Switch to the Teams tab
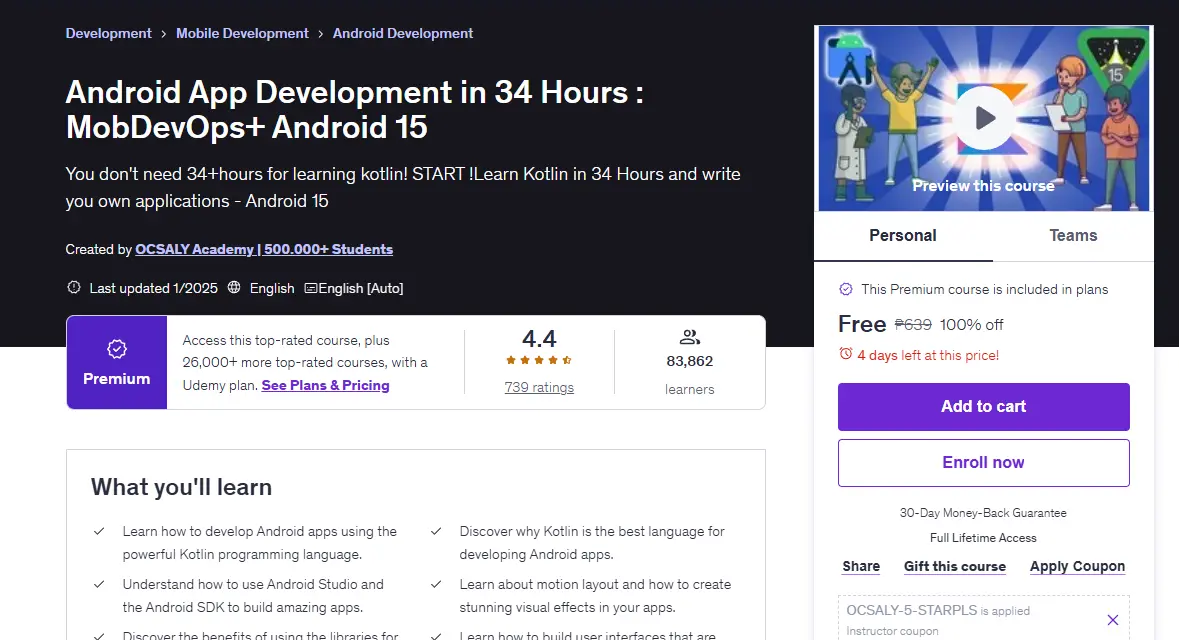 (1073, 235)
